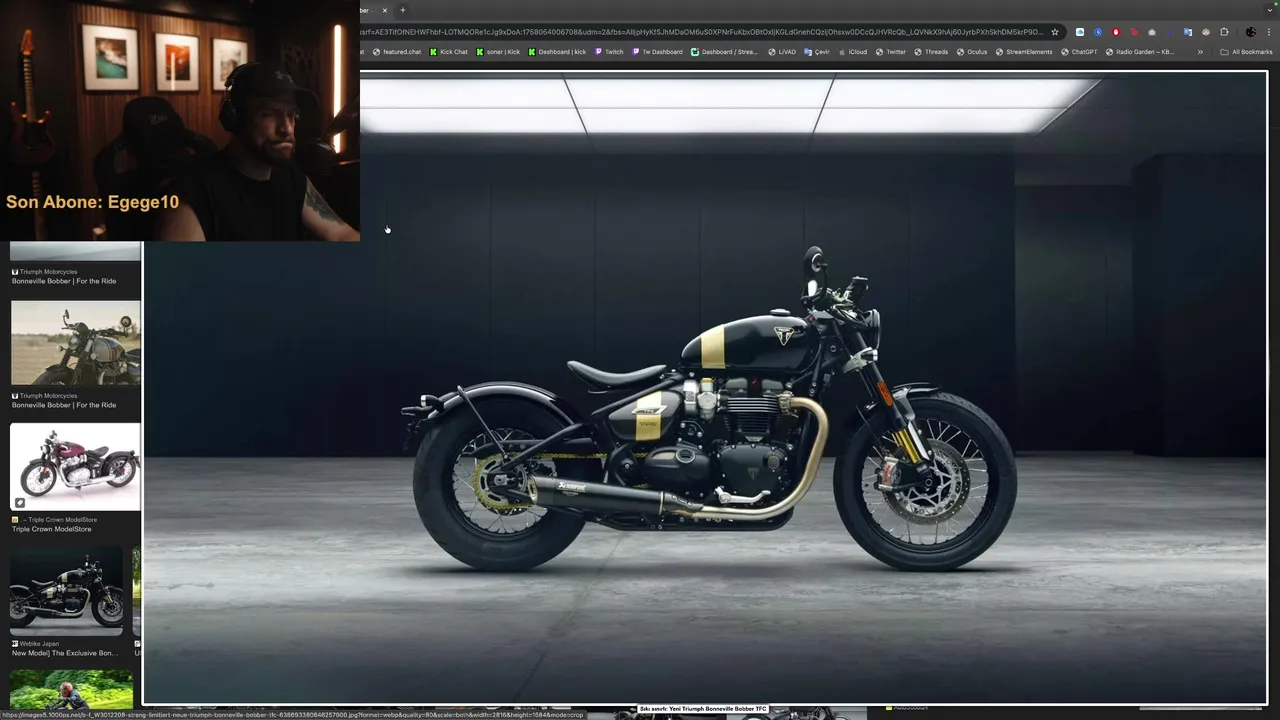Click the blue circular extension icon
This screenshot has height=720, width=1280.
[x=1098, y=32]
